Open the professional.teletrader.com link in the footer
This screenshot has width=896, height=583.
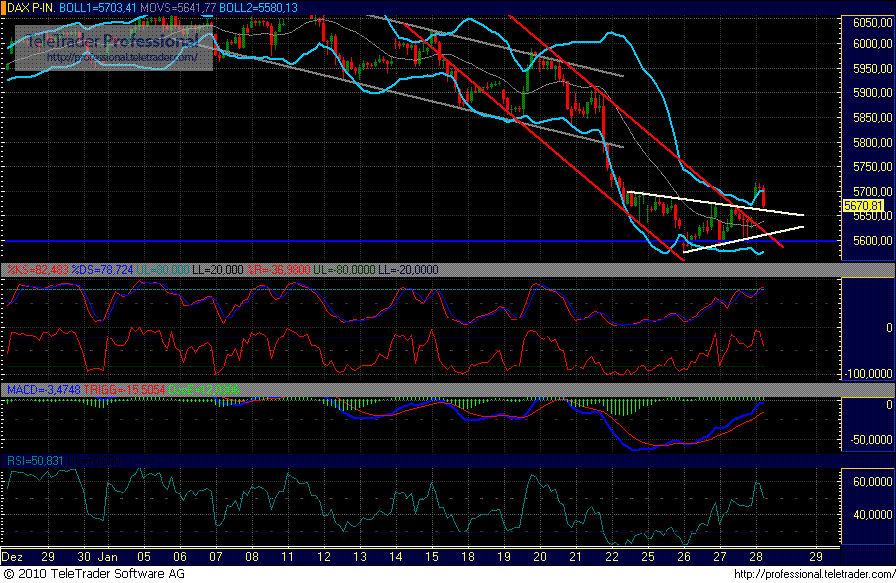point(814,574)
